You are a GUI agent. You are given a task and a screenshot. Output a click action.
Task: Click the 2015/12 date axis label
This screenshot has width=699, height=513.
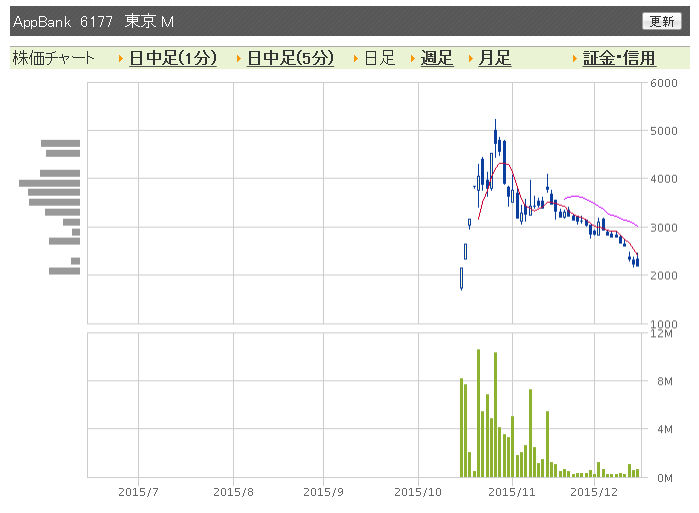tap(594, 492)
